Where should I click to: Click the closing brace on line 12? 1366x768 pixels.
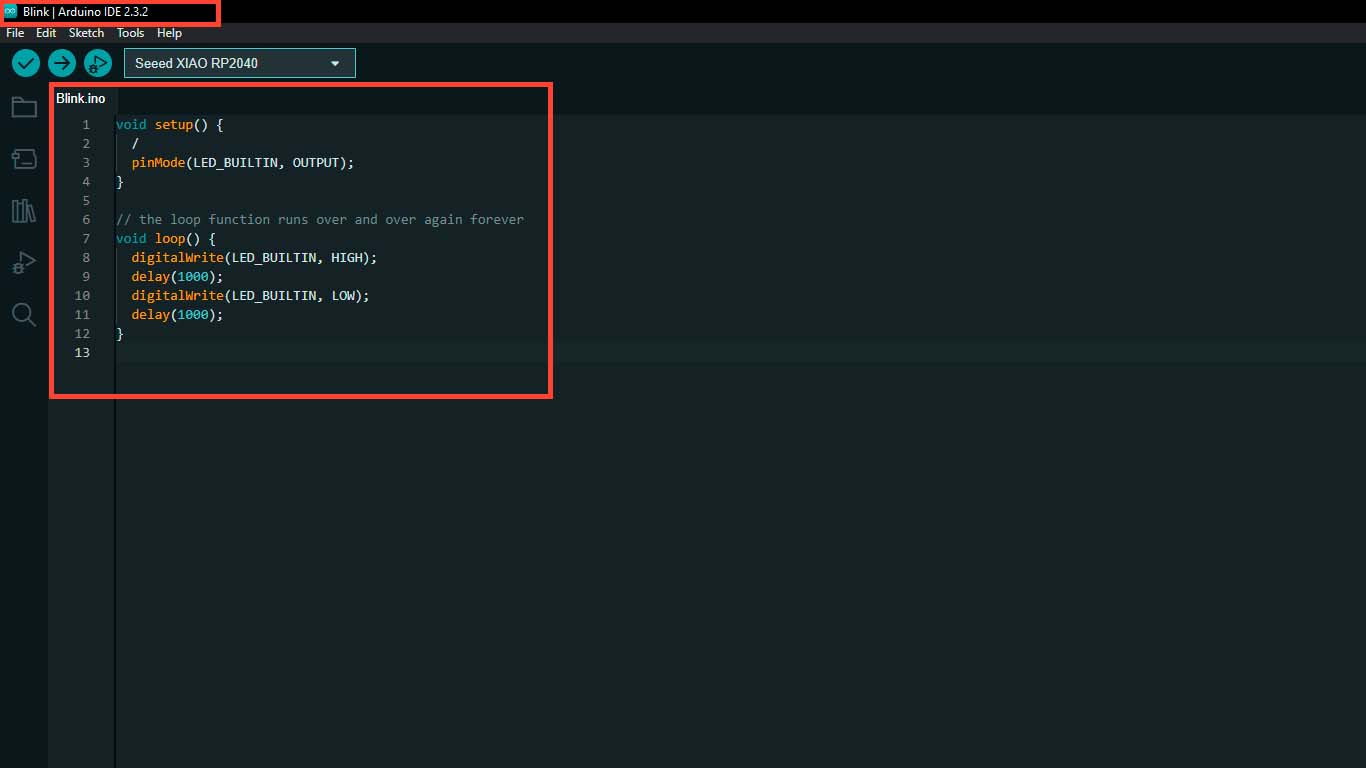click(120, 334)
